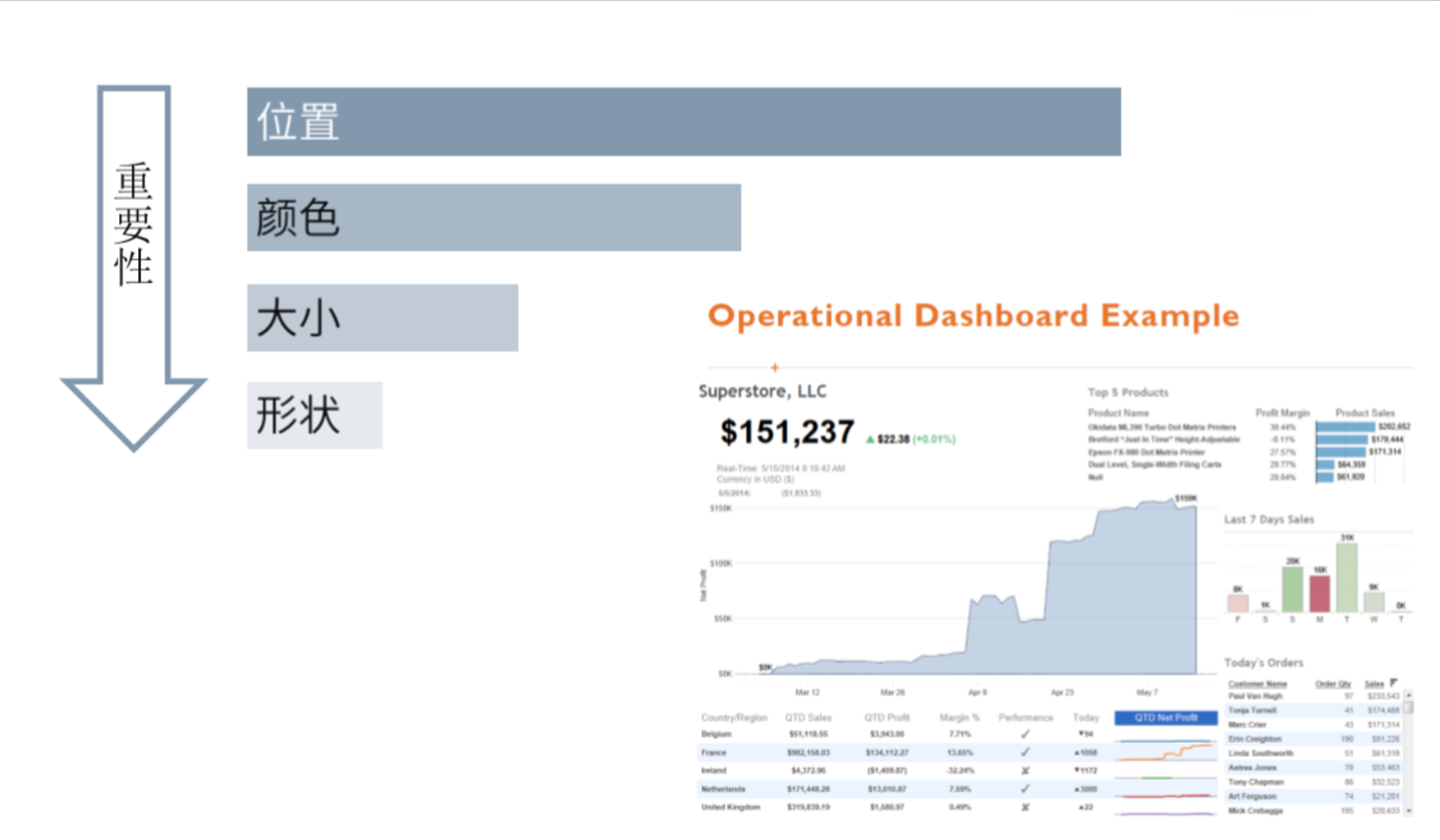This screenshot has height=840, width=1440.
Task: Toggle Netherlands' Performance checkmark
Action: (x=1024, y=789)
